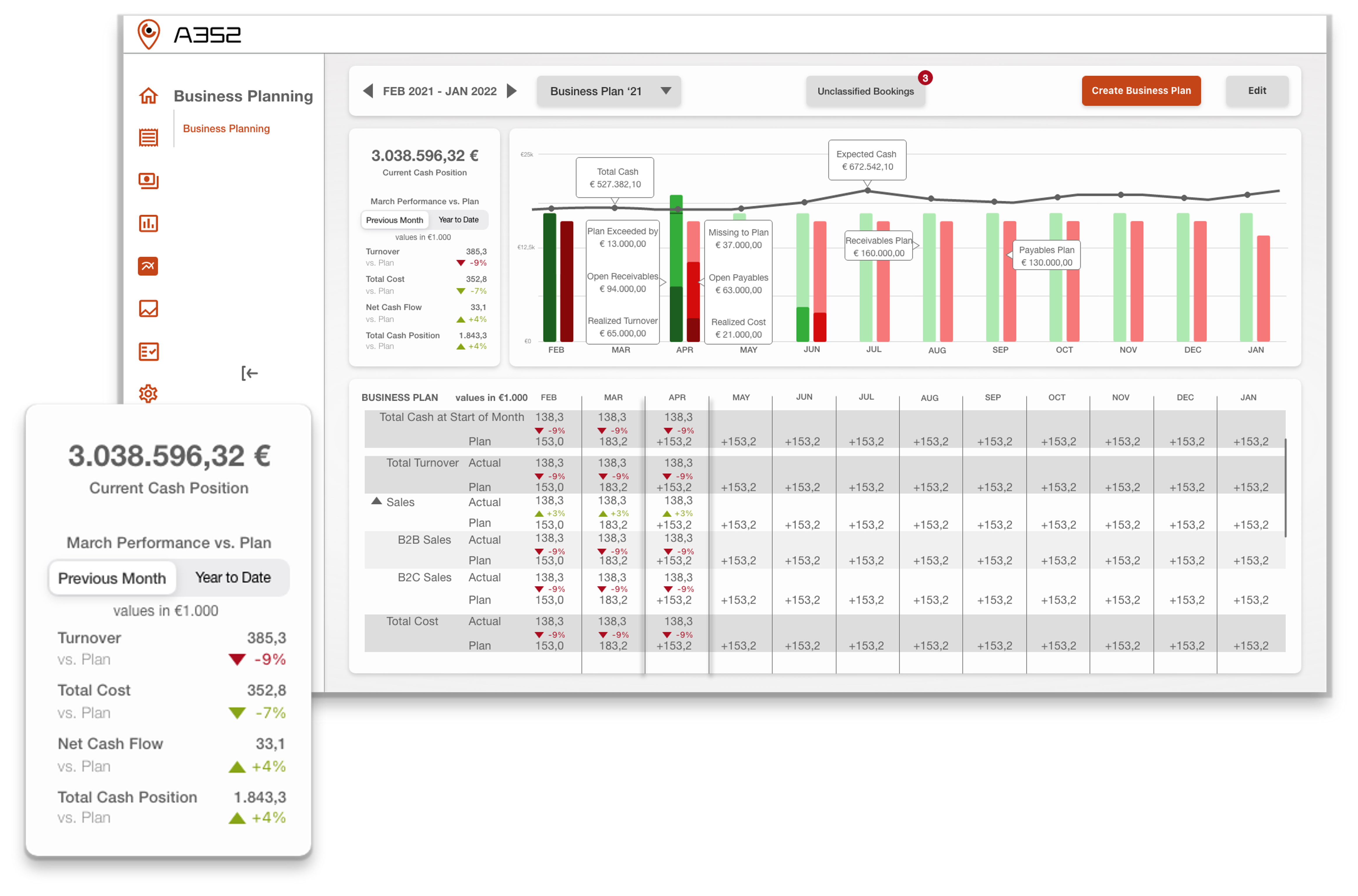Viewport: 1358px width, 896px height.
Task: Select Year to Date in the floating panel
Action: tap(233, 578)
